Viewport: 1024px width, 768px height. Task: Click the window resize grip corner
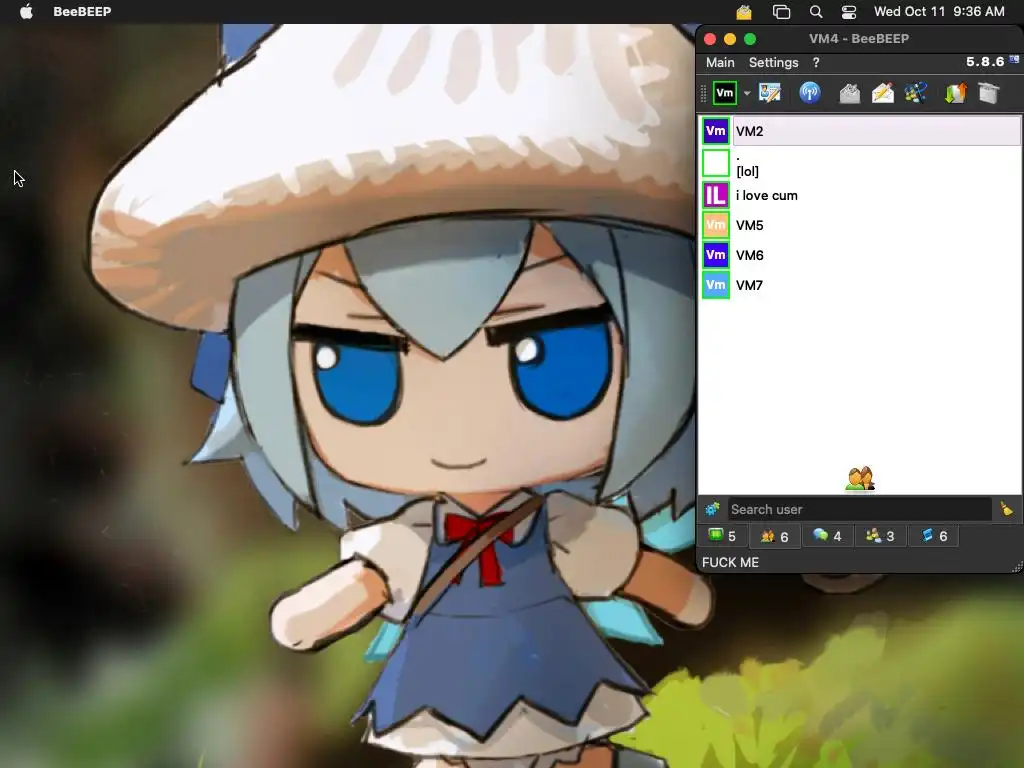[1017, 567]
